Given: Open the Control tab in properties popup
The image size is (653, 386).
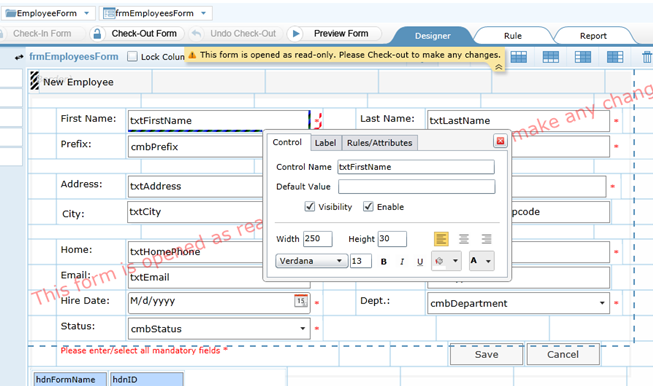Looking at the screenshot, I should pos(287,142).
